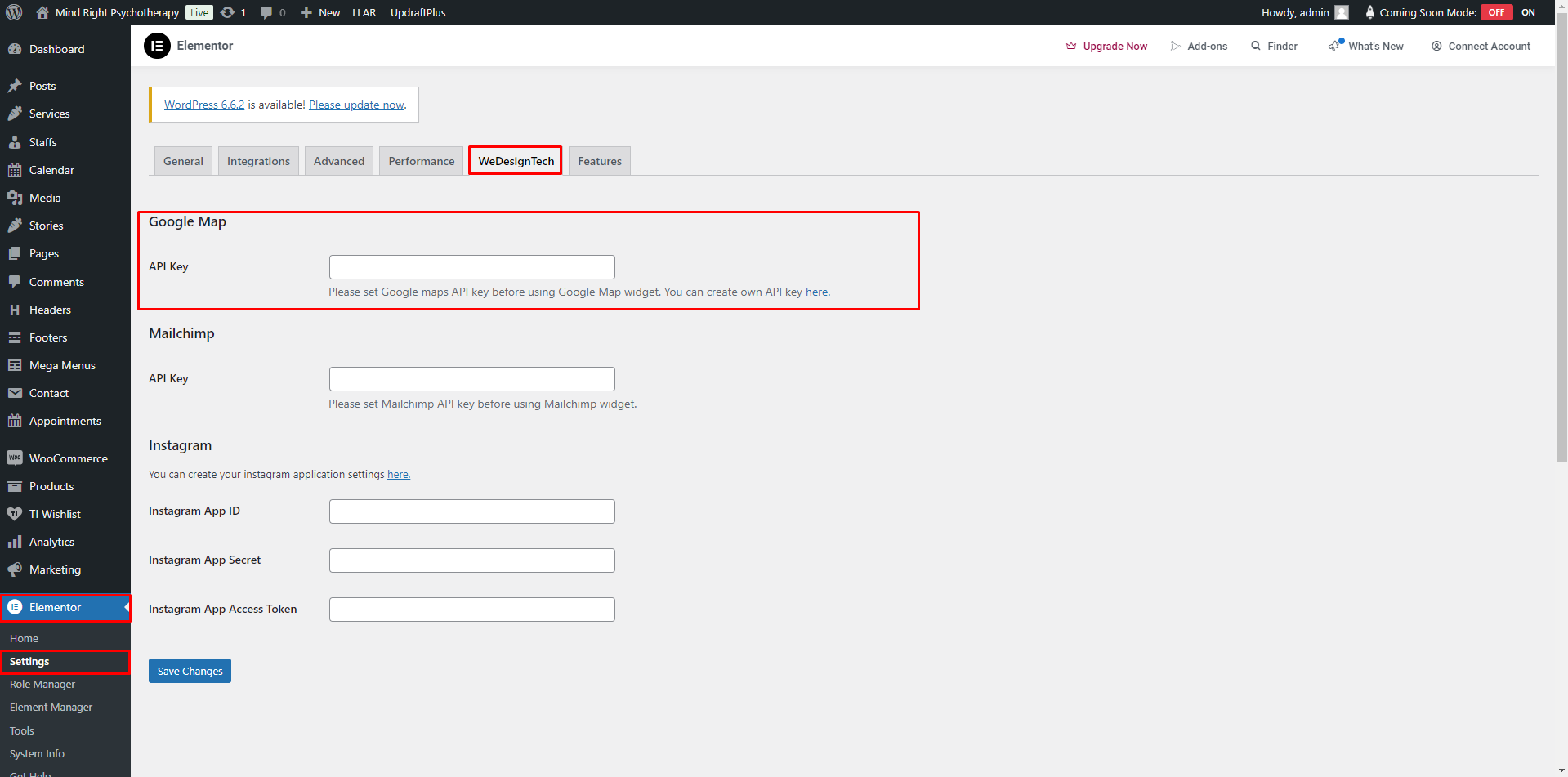Screen dimensions: 1568x777
Task: Click the updates icon in admin bar
Action: pyautogui.click(x=233, y=12)
